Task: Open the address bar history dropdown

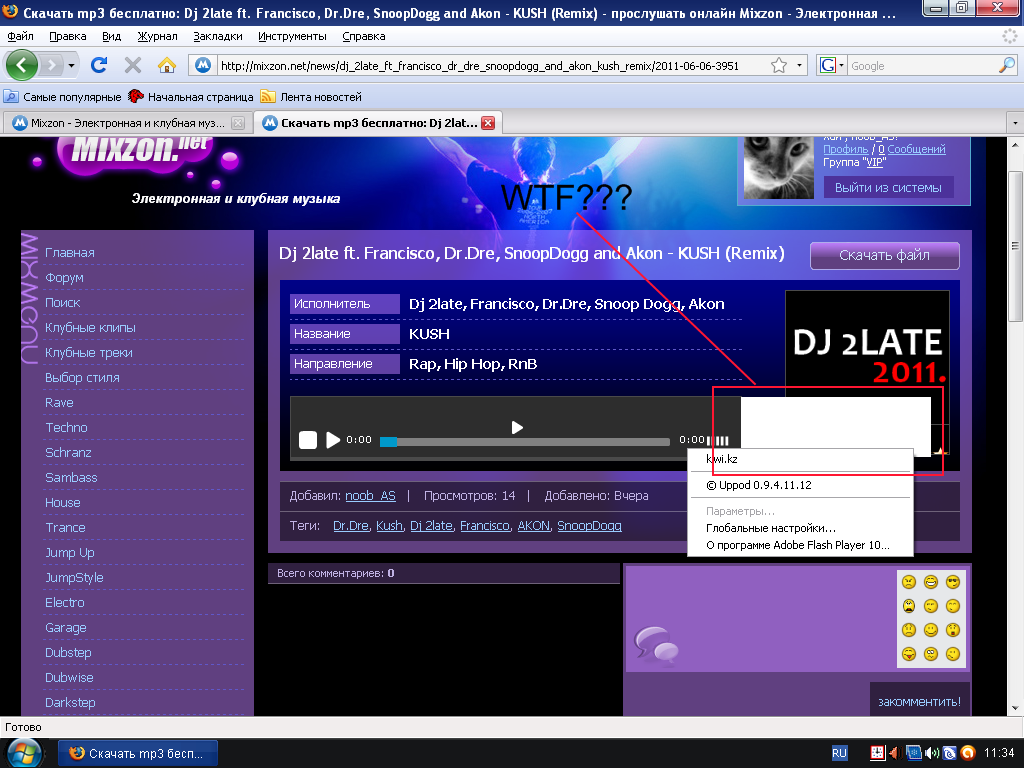Action: [799, 65]
